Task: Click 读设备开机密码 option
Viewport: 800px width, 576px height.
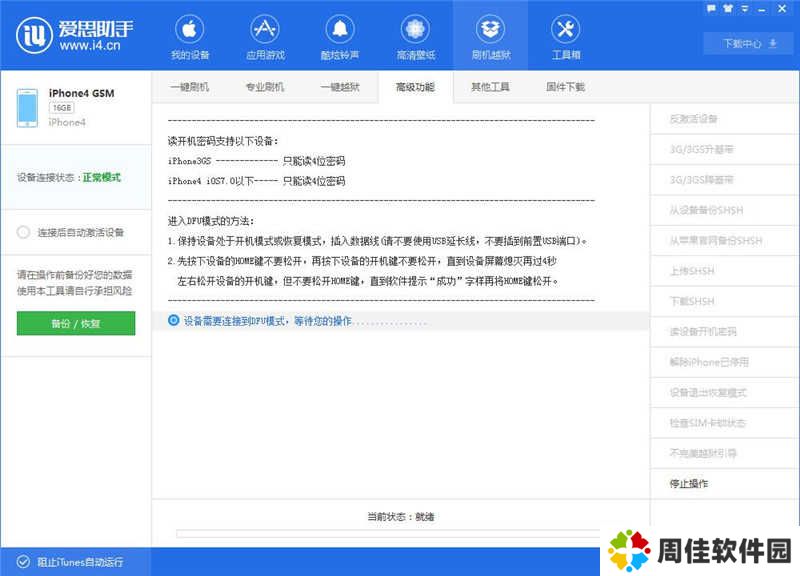Action: [724, 332]
